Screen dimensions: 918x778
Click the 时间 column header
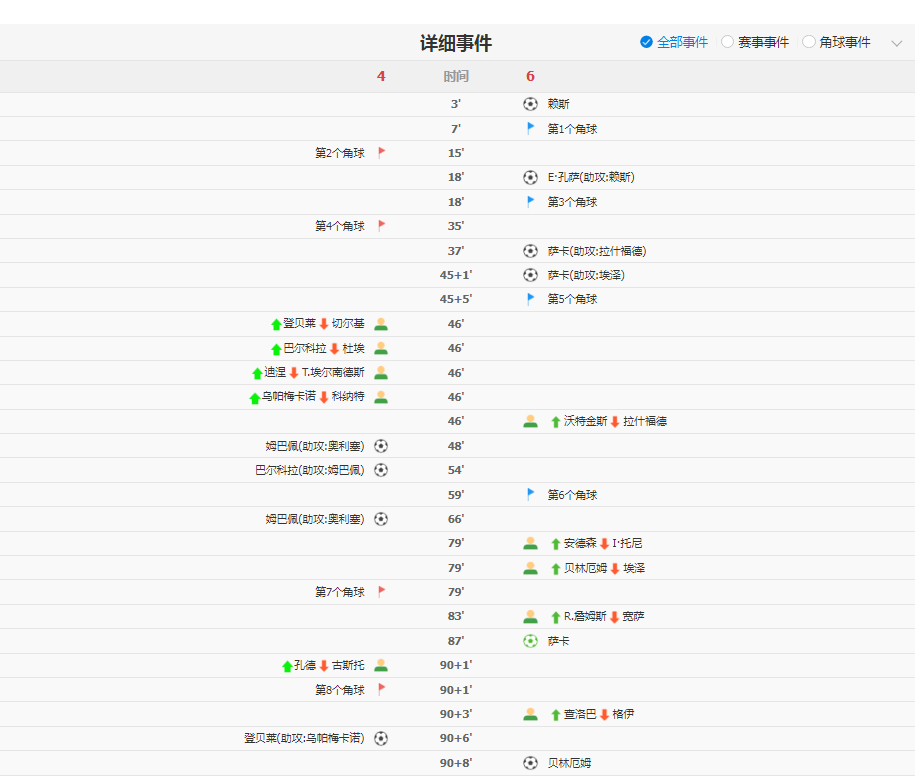point(456,76)
